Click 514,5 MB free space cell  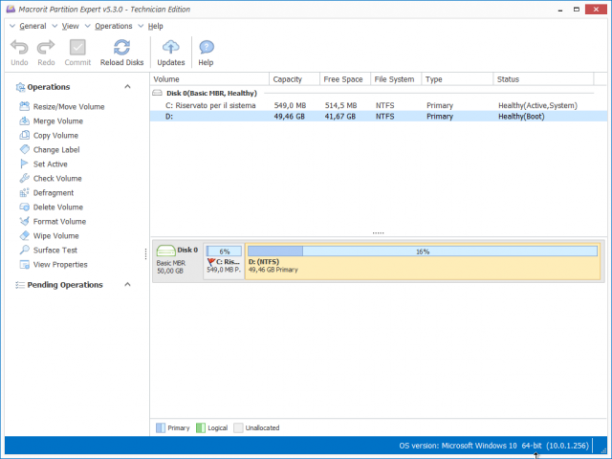coord(341,105)
